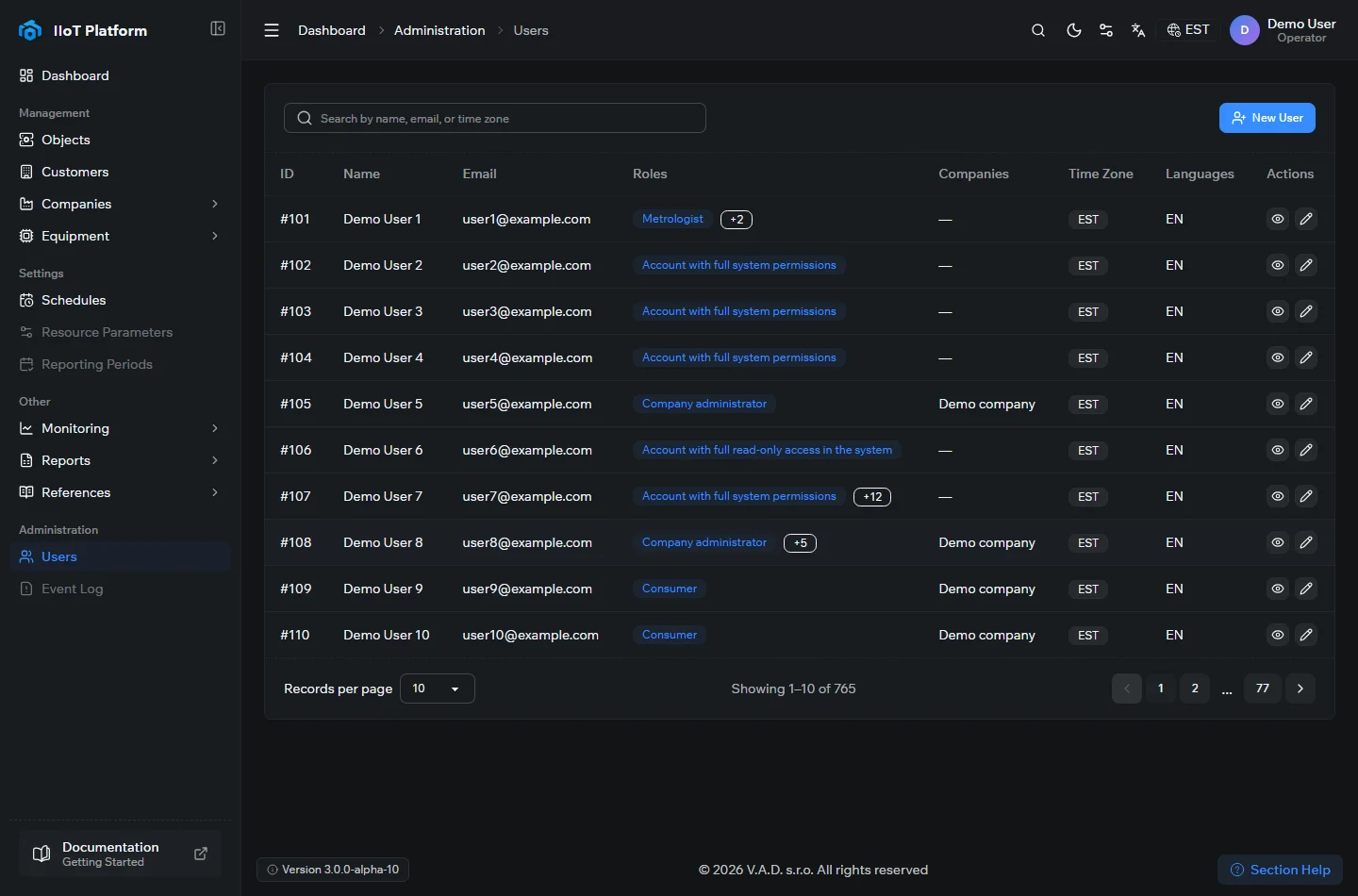Click Administration breadcrumb link
This screenshot has width=1358, height=896.
439,30
